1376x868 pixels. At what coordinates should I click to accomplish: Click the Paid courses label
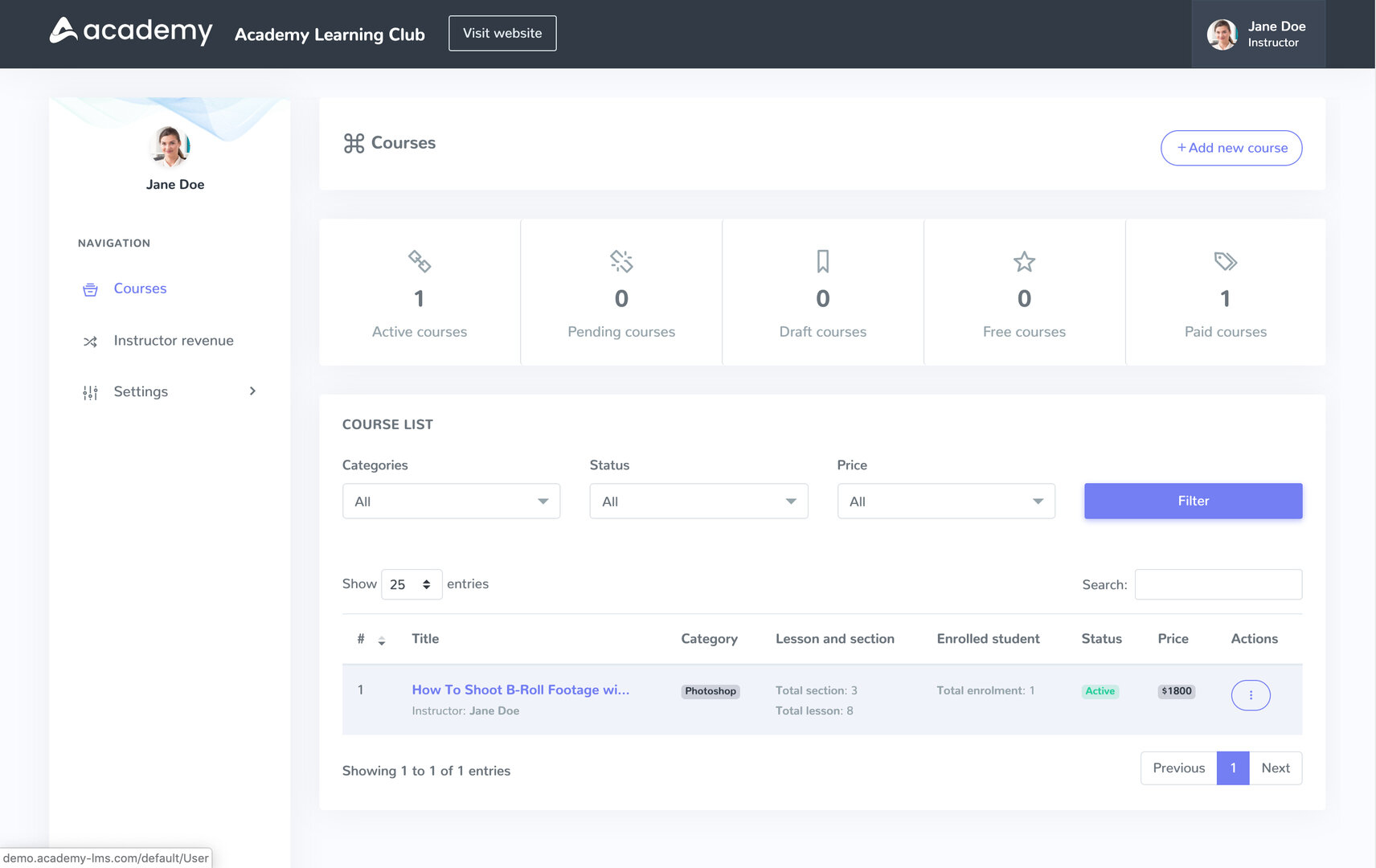[x=1226, y=332]
